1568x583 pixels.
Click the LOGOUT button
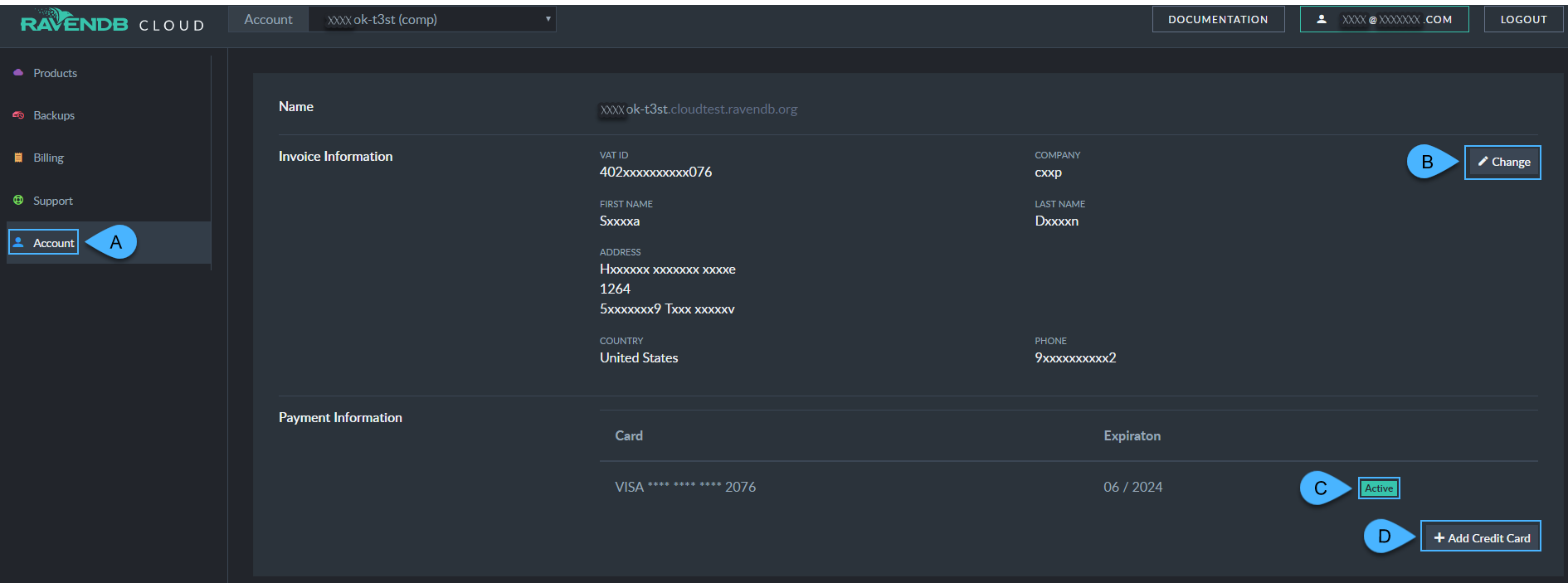point(1523,19)
